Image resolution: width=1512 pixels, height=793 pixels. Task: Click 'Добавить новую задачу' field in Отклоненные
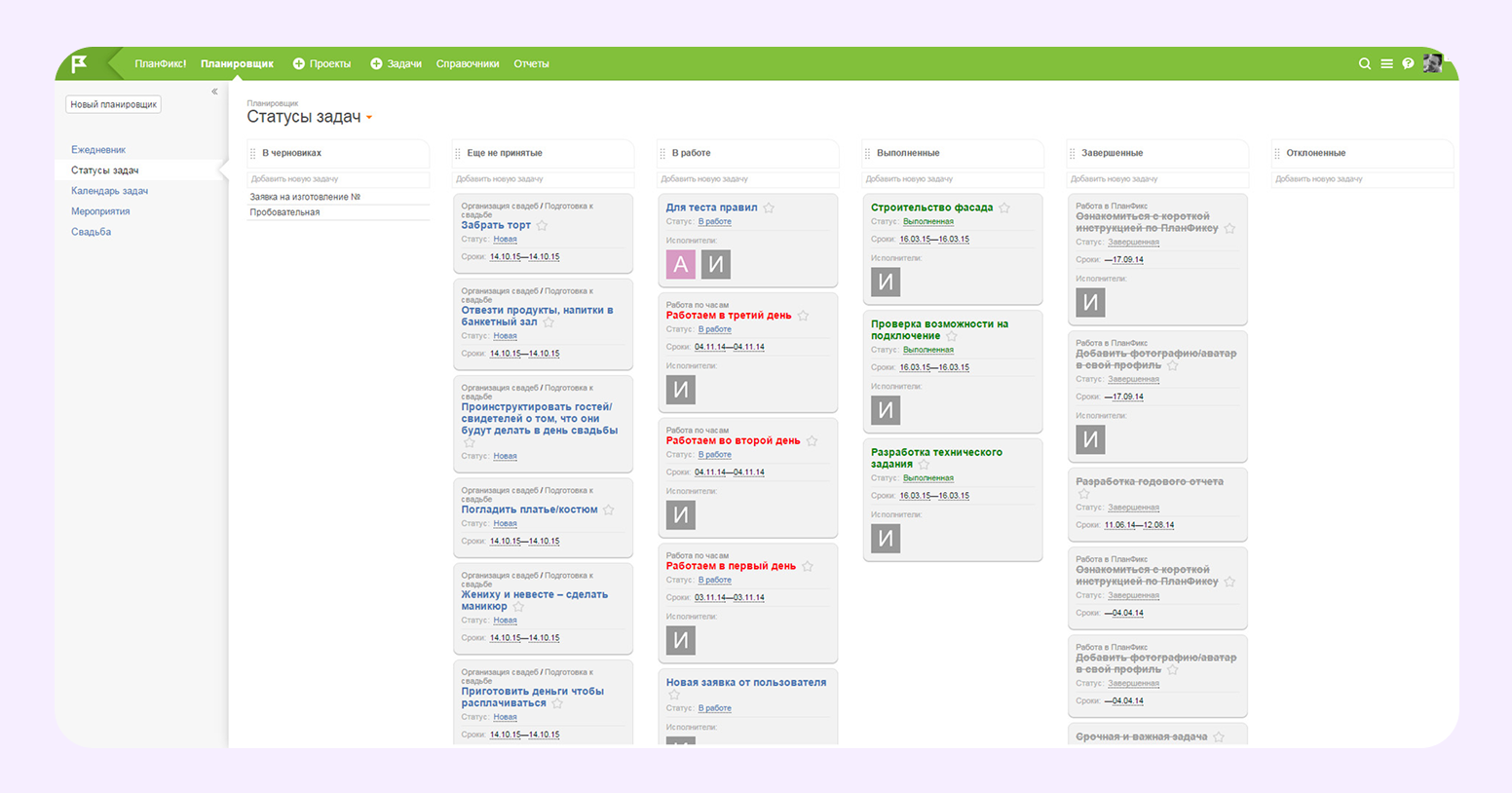click(1361, 179)
